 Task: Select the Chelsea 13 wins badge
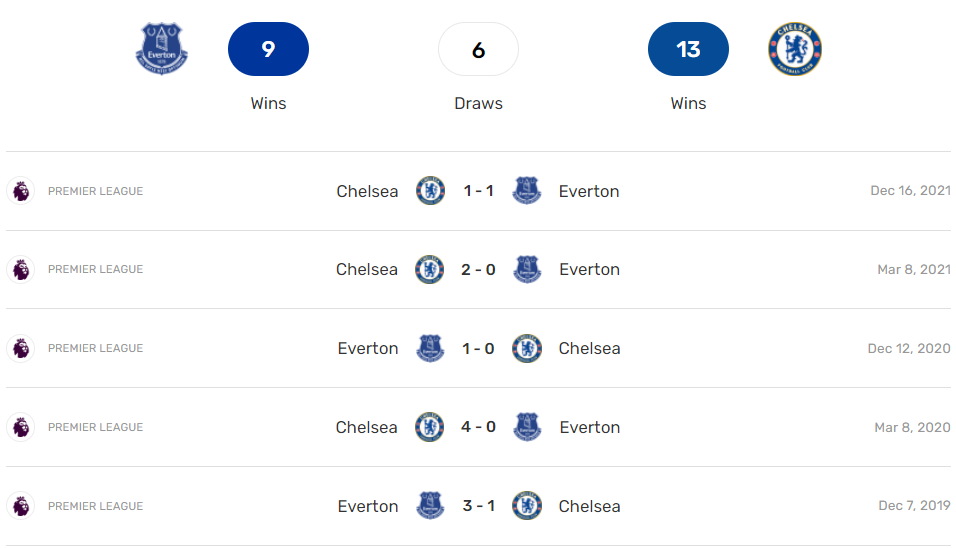coord(688,49)
